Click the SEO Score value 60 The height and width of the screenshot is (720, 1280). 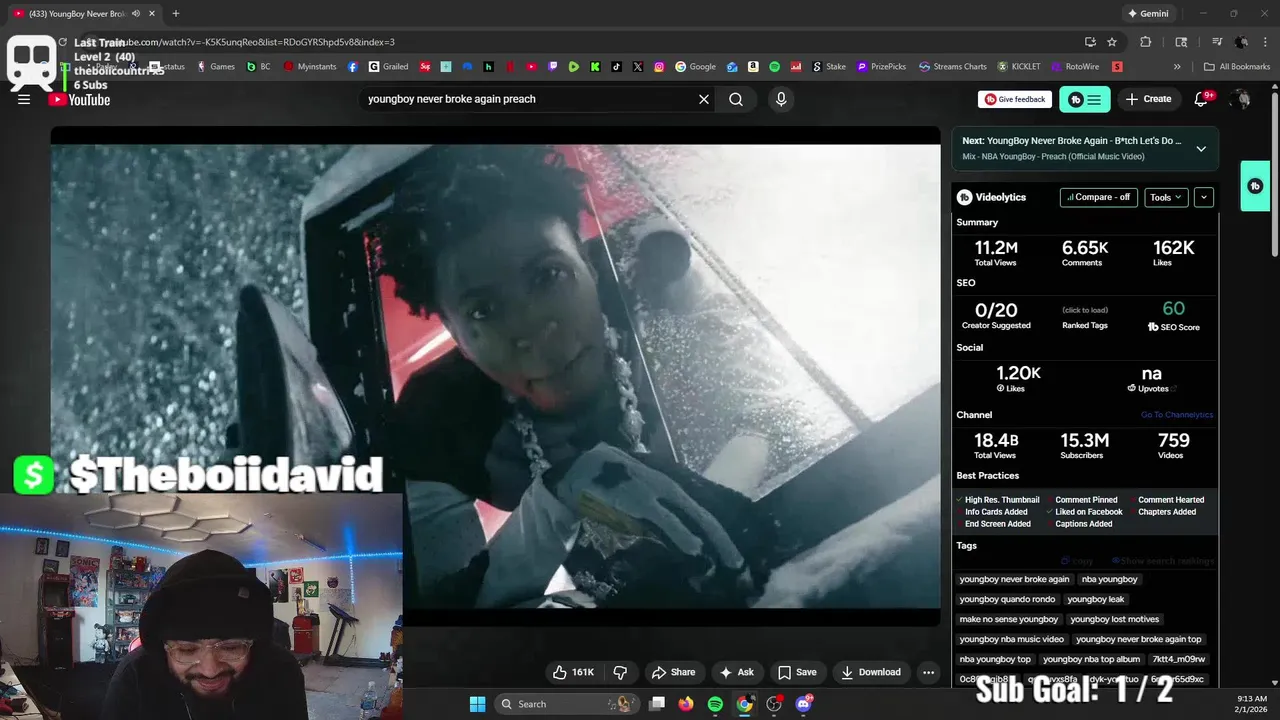coord(1174,309)
